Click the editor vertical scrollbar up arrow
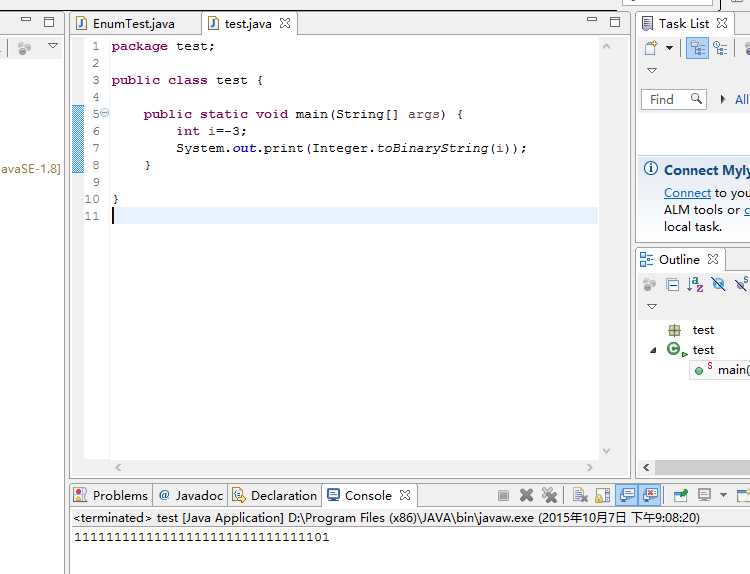 pos(607,46)
